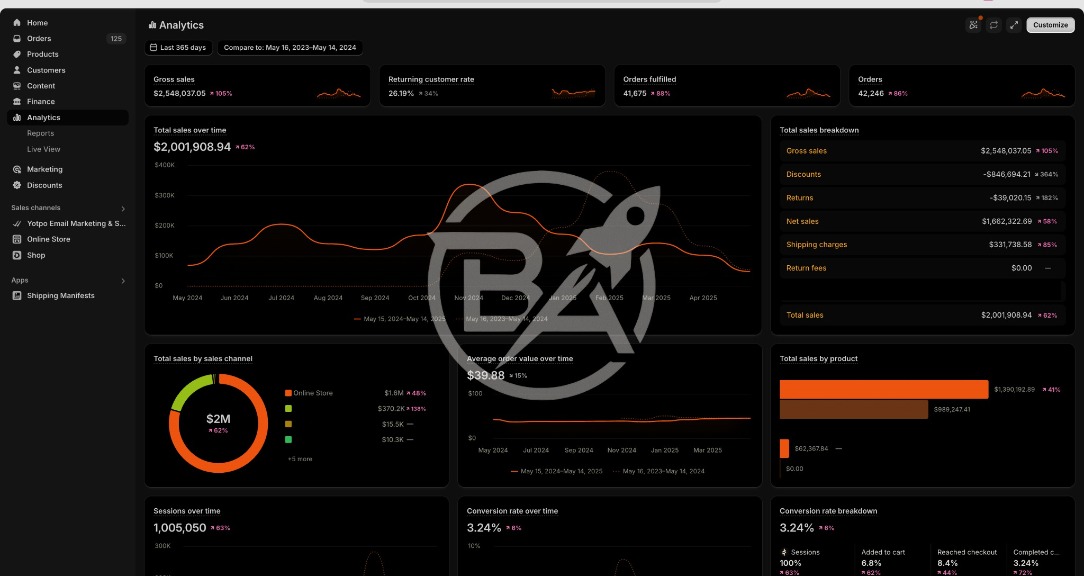Open Total sales by sales channel report
The image size is (1084, 576).
(x=203, y=359)
